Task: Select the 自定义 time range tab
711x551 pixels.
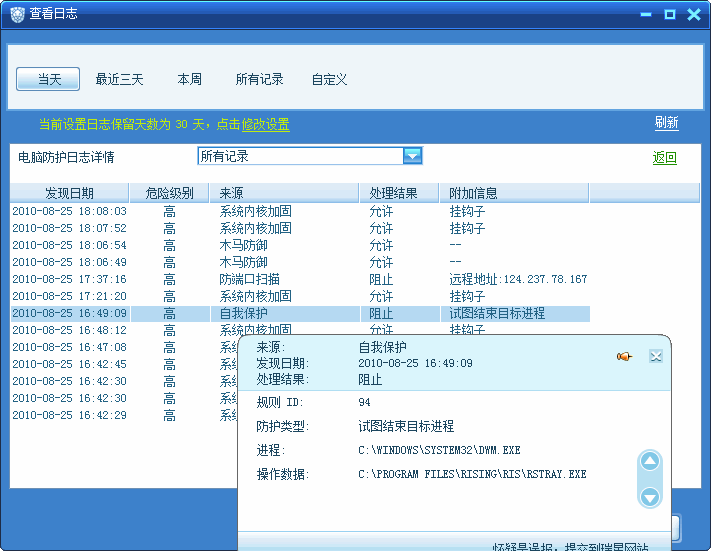Action: (x=329, y=79)
